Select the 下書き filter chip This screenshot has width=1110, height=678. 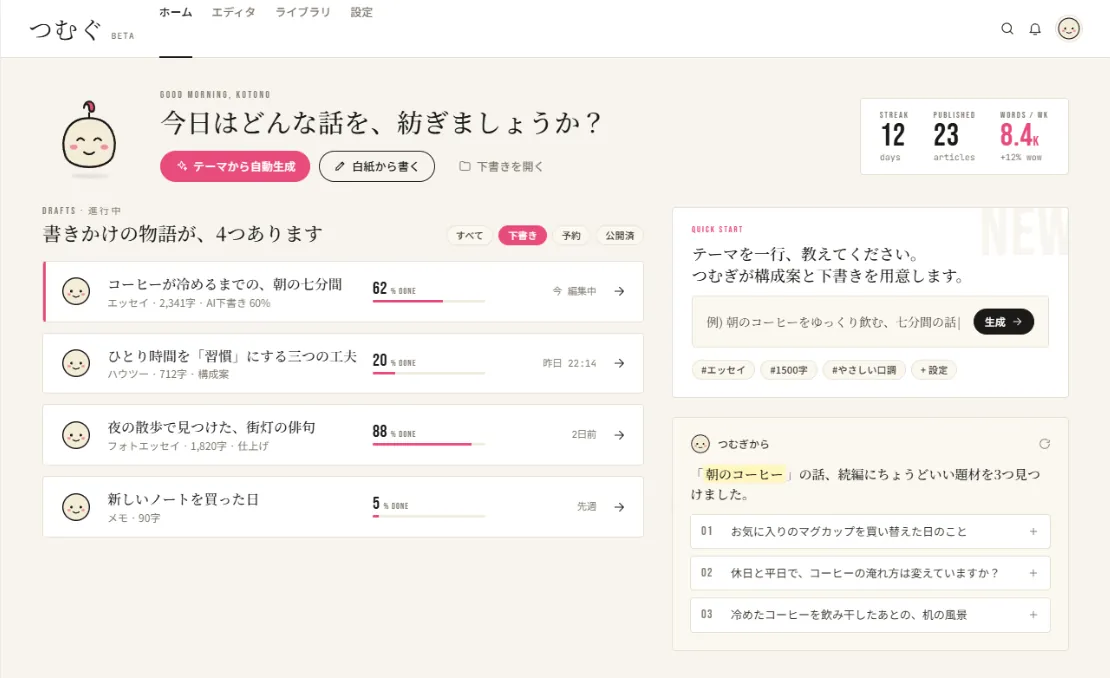click(522, 236)
